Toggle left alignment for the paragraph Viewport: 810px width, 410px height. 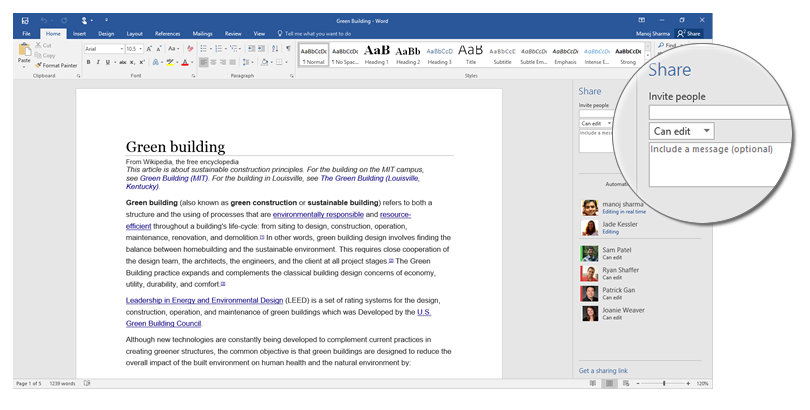(x=204, y=62)
